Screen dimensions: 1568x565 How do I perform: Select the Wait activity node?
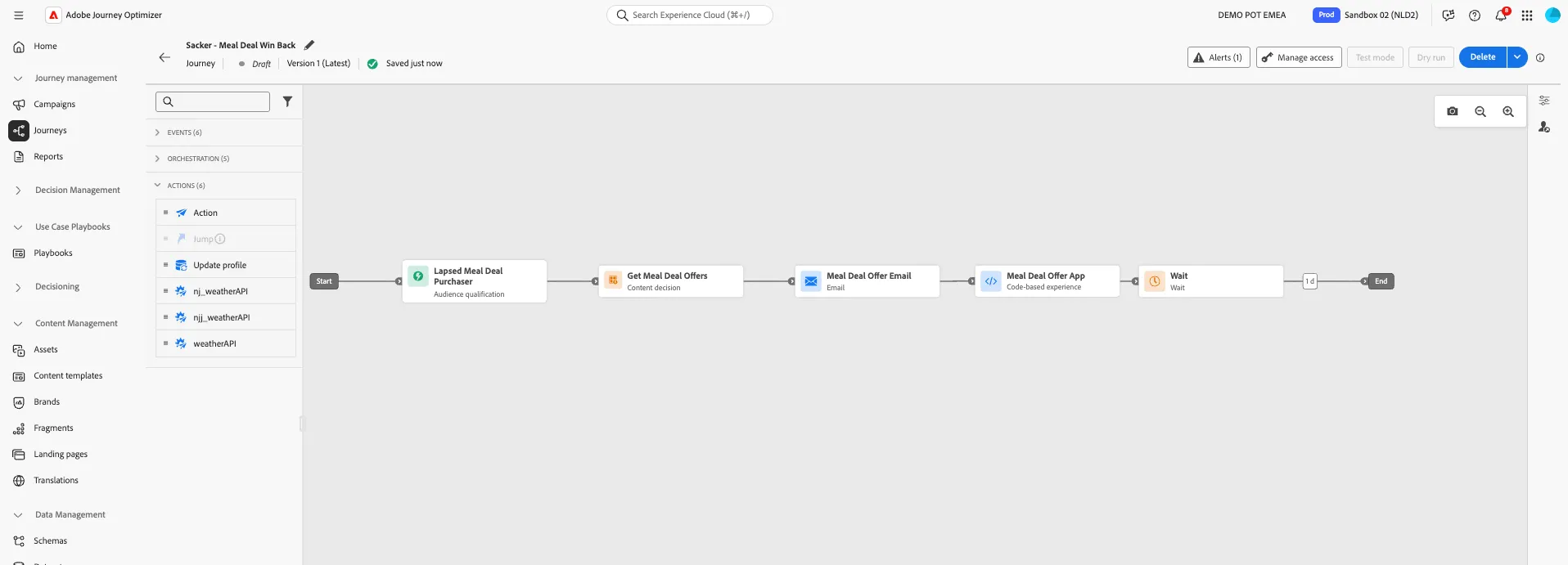(x=1211, y=281)
